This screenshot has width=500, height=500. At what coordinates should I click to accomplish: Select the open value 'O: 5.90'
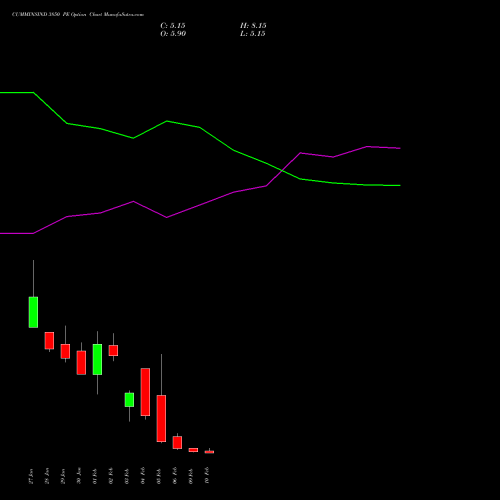tap(173, 34)
